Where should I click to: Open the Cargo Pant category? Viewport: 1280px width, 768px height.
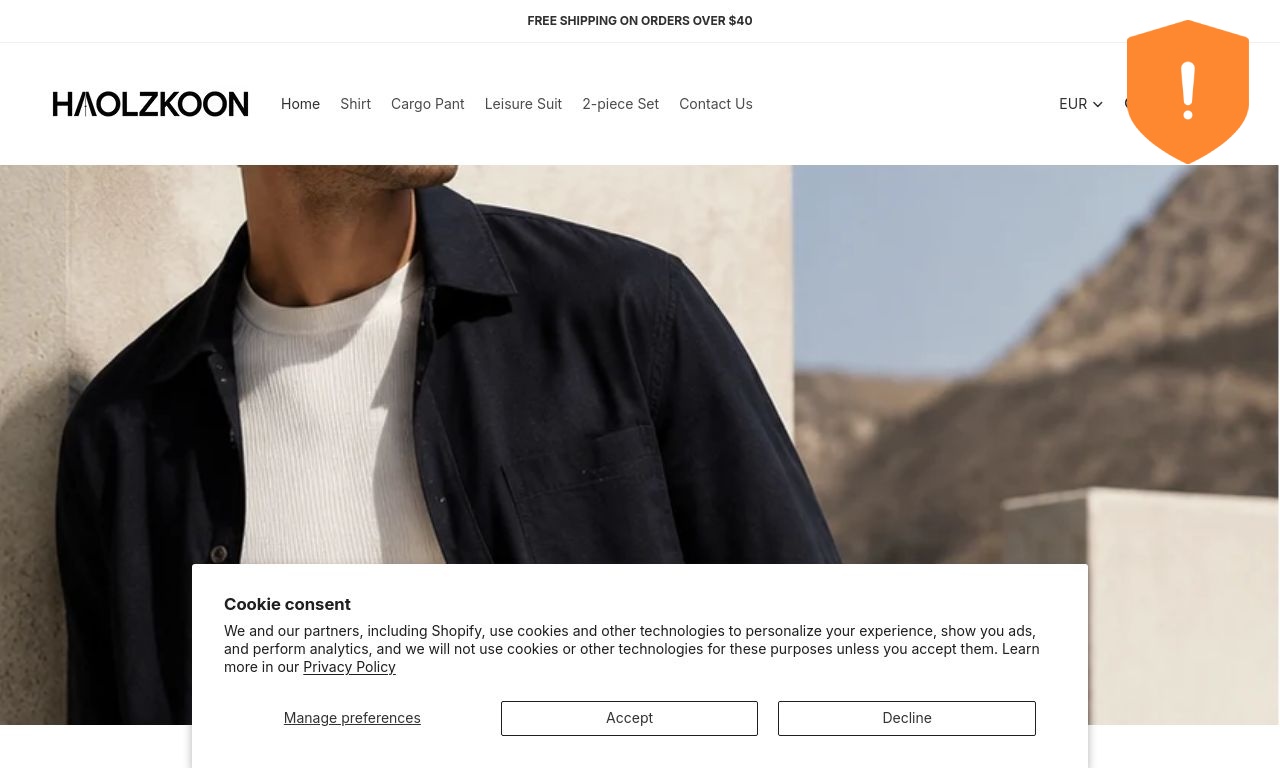(x=427, y=104)
